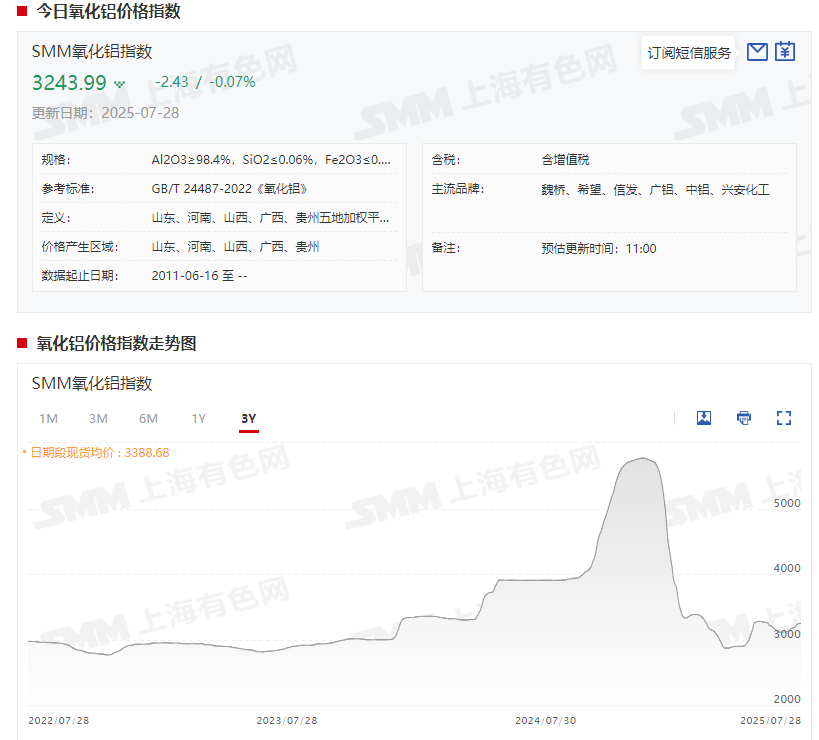This screenshot has width=819, height=740.
Task: Click the SMM氧化铝指数 title at top
Action: (92, 52)
